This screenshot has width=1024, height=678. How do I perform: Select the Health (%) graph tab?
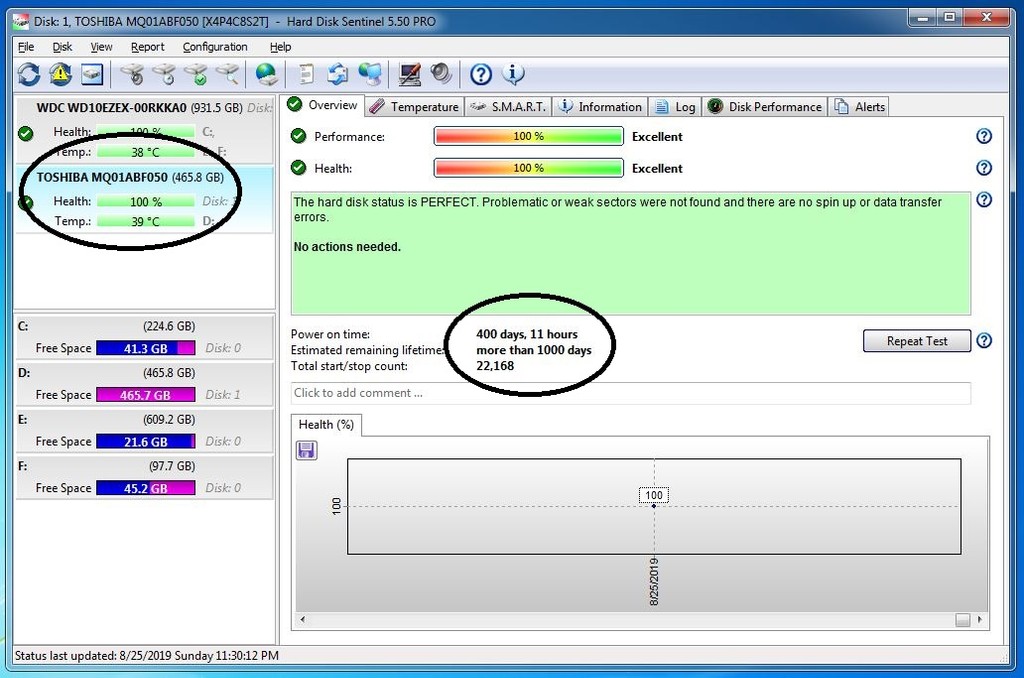click(x=326, y=425)
